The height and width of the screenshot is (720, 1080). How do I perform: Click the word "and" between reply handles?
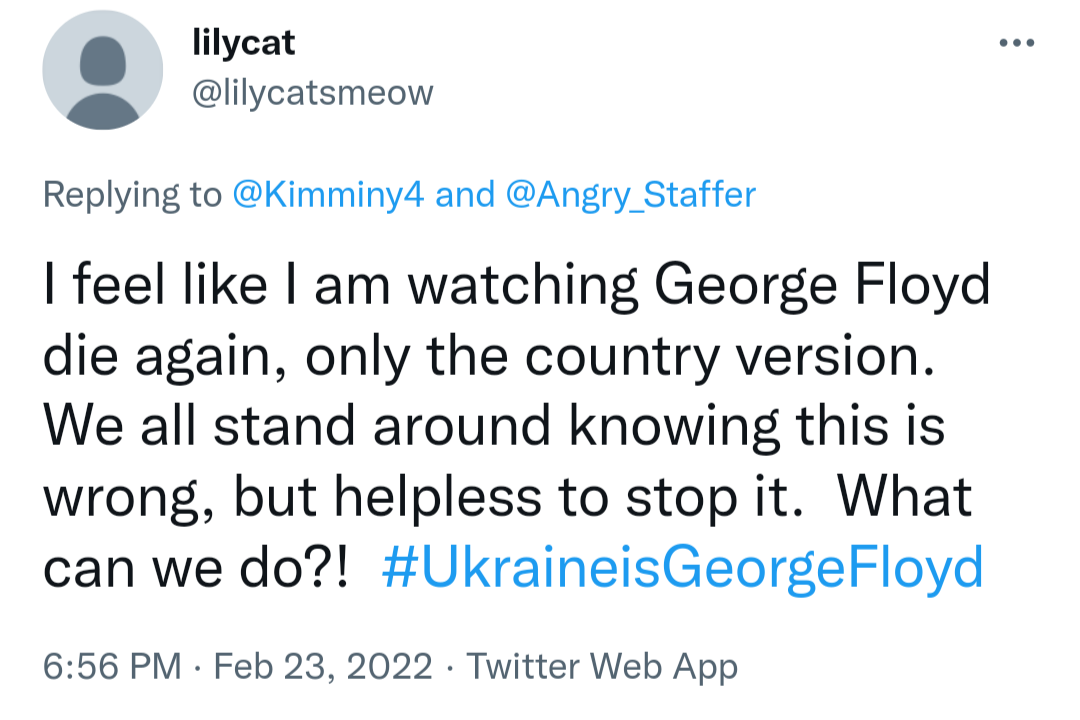pyautogui.click(x=465, y=194)
